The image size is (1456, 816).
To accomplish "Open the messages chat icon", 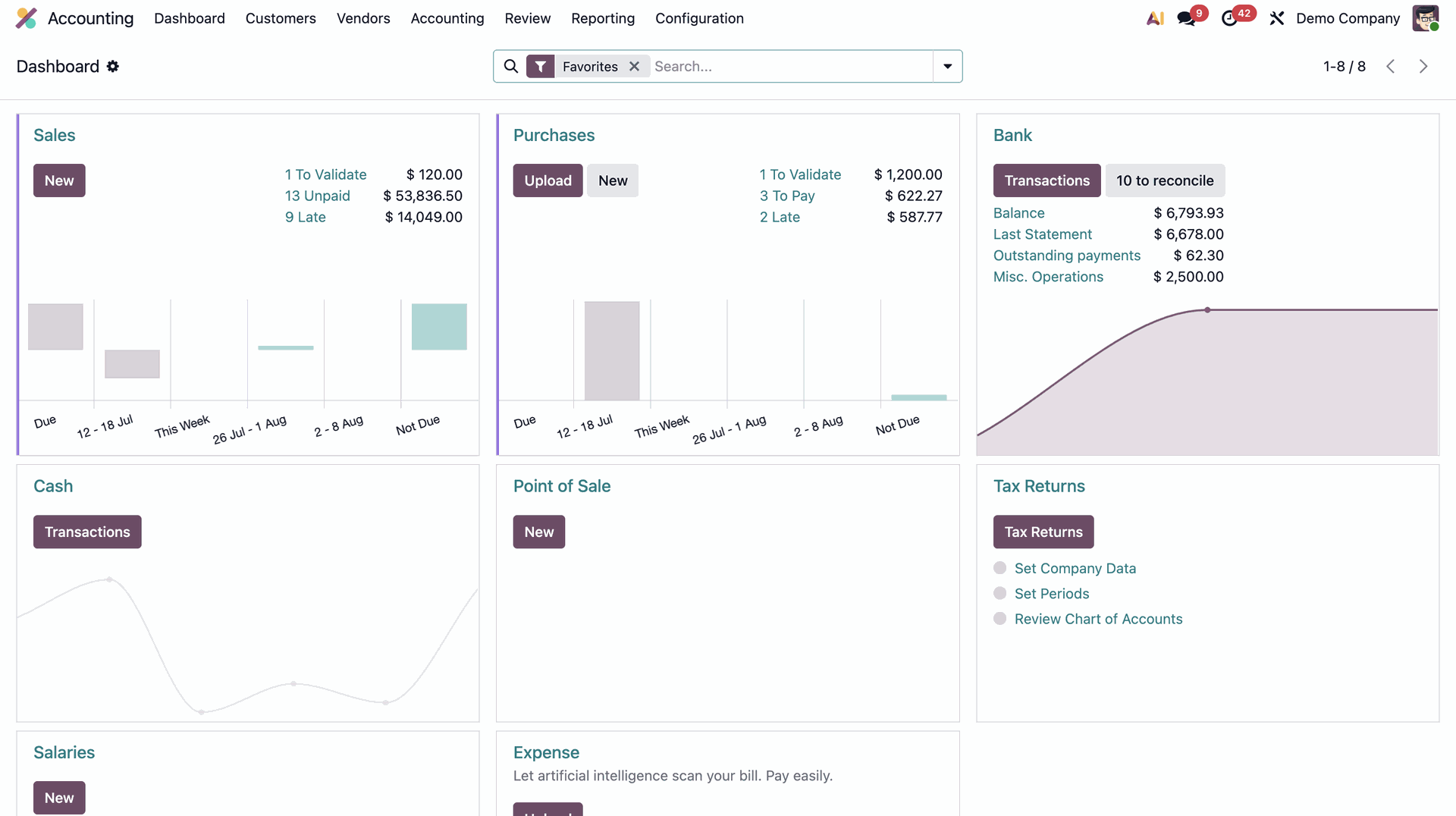I will click(1186, 18).
